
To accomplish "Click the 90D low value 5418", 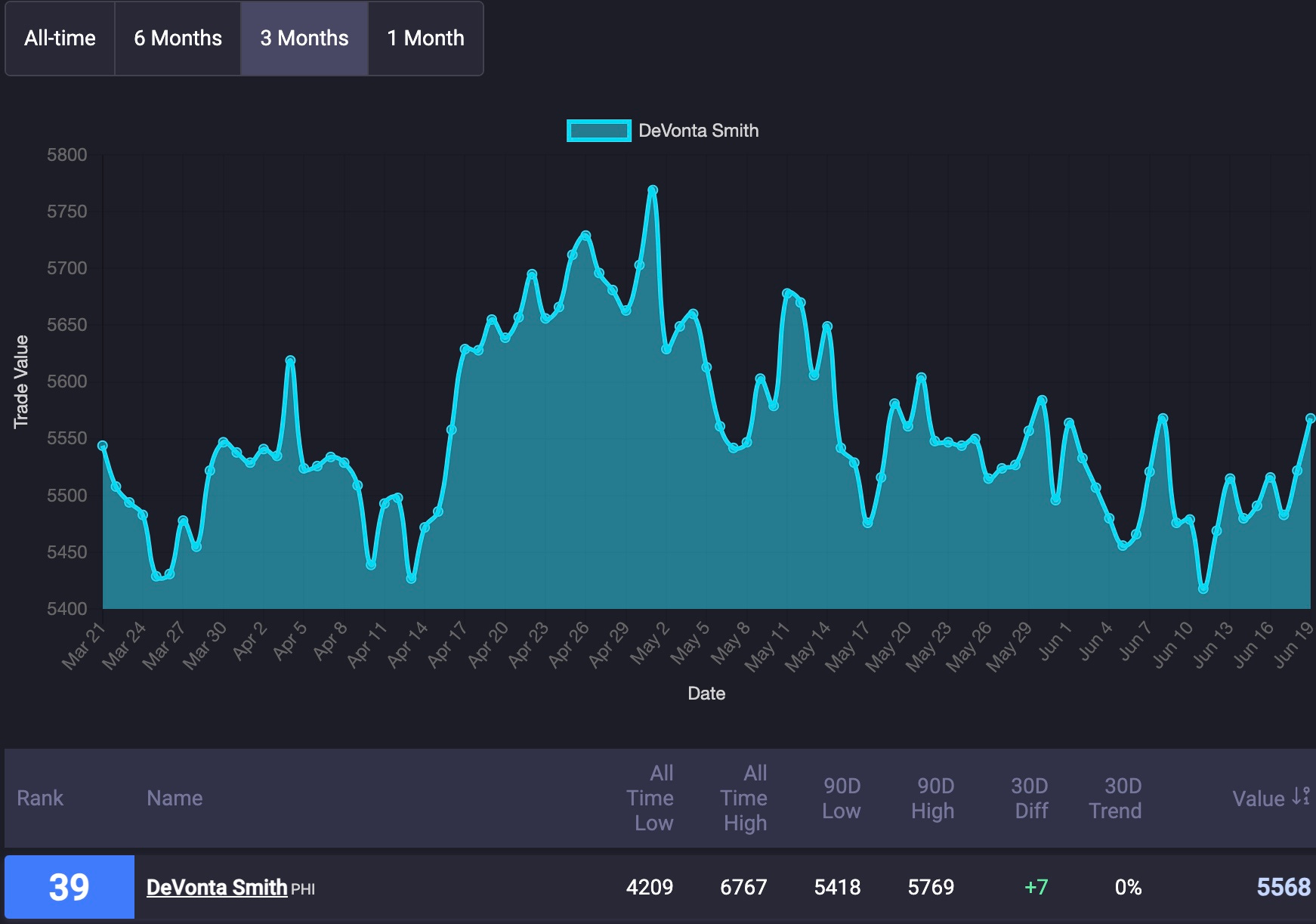I will pyautogui.click(x=837, y=887).
